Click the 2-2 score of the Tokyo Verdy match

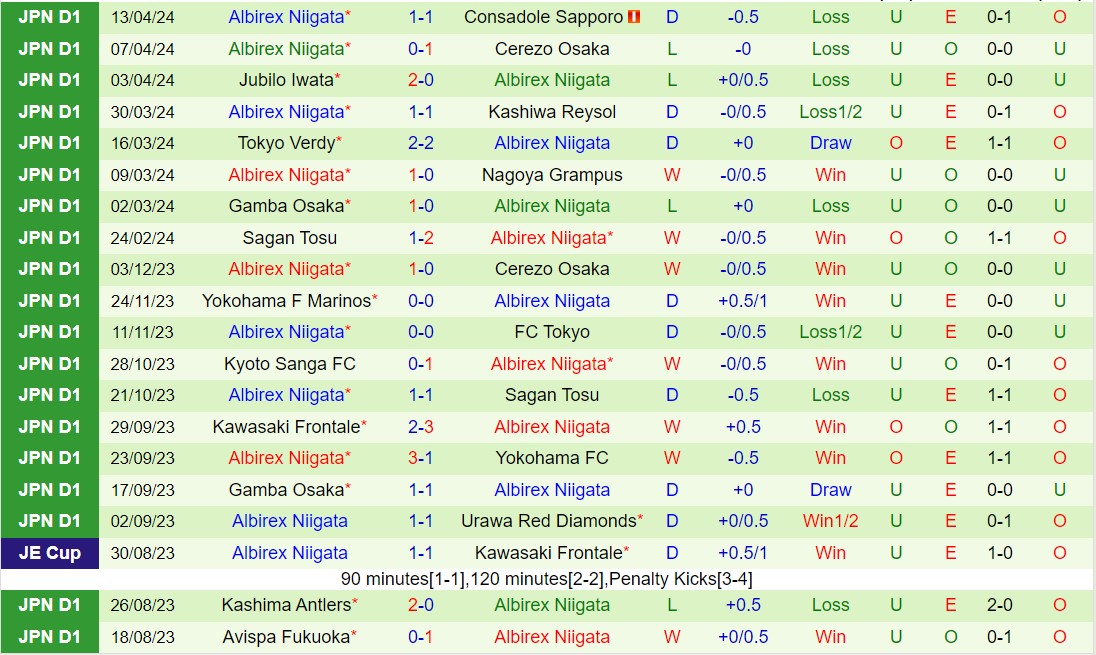coord(420,143)
